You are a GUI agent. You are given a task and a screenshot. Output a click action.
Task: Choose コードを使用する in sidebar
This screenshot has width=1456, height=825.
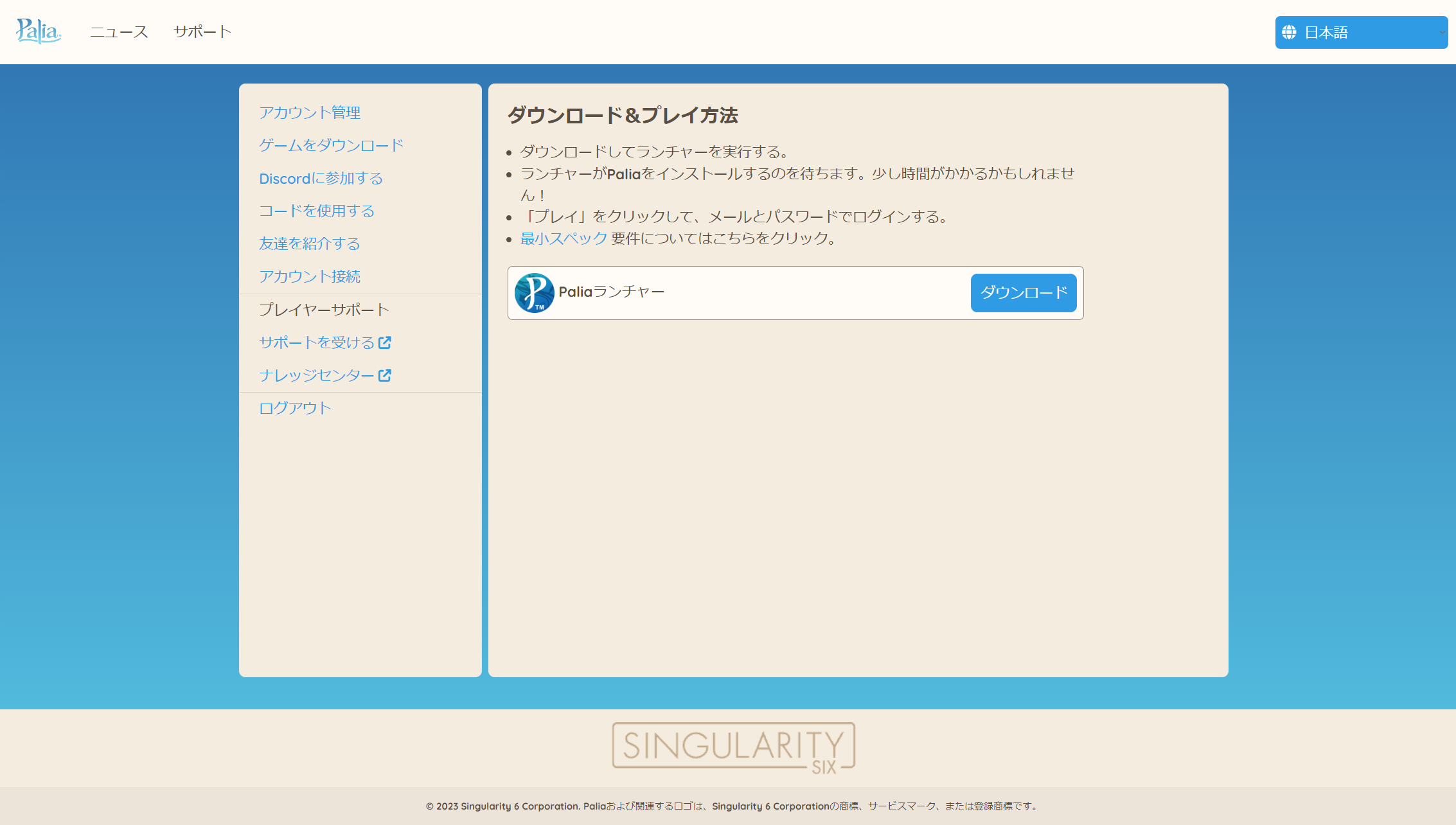(x=317, y=211)
